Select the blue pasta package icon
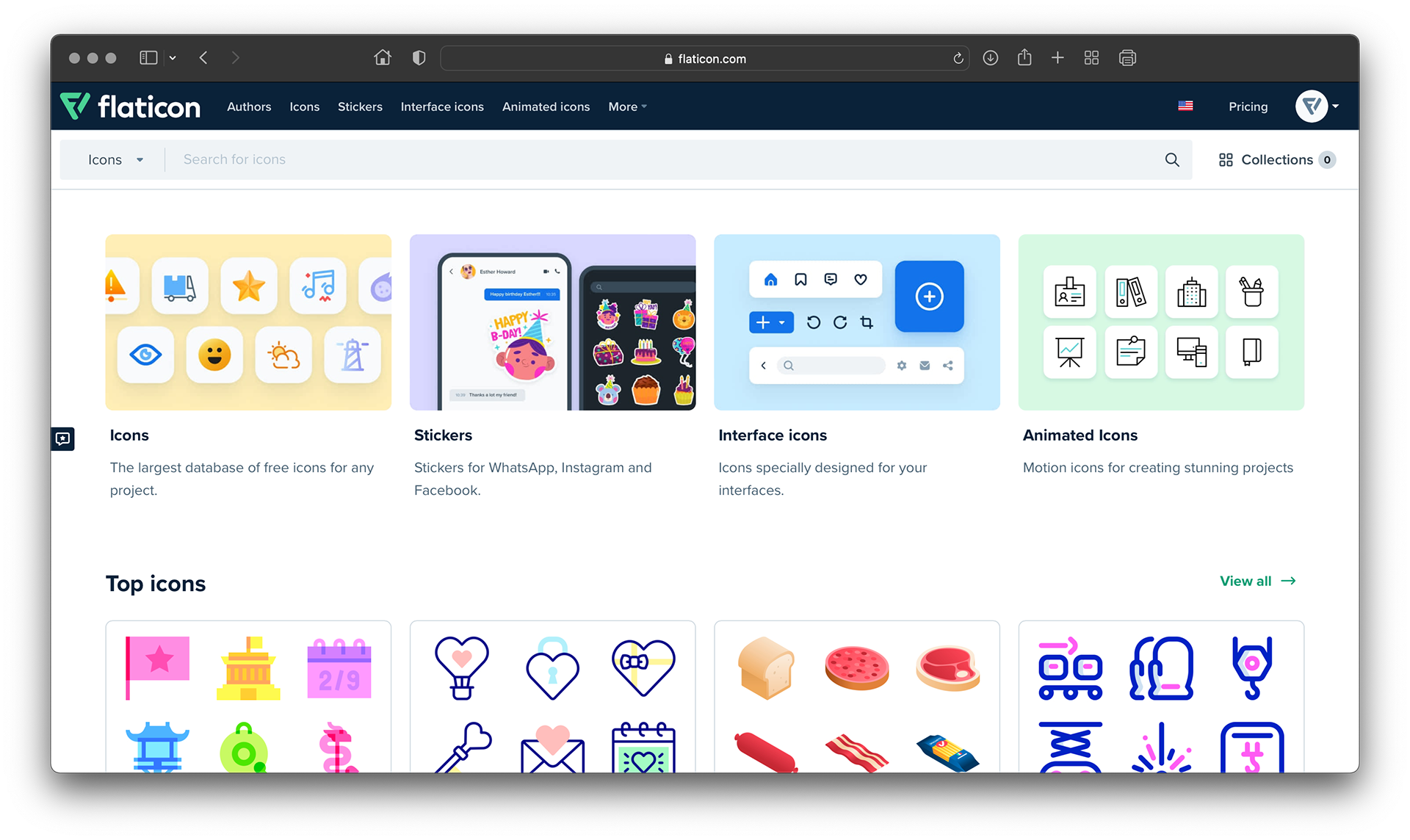Screen dimensions: 1410x840 click(x=948, y=753)
